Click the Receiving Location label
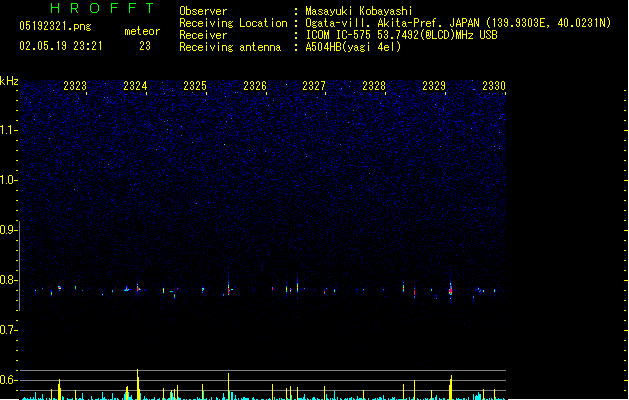Screen dimensions: 629x400 tap(233, 23)
